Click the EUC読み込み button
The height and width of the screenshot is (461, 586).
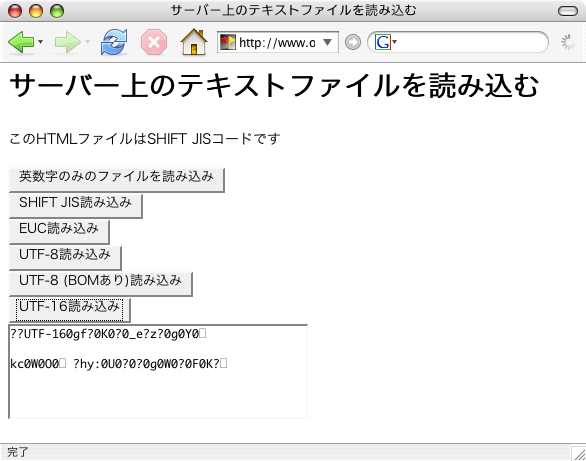pos(59,232)
